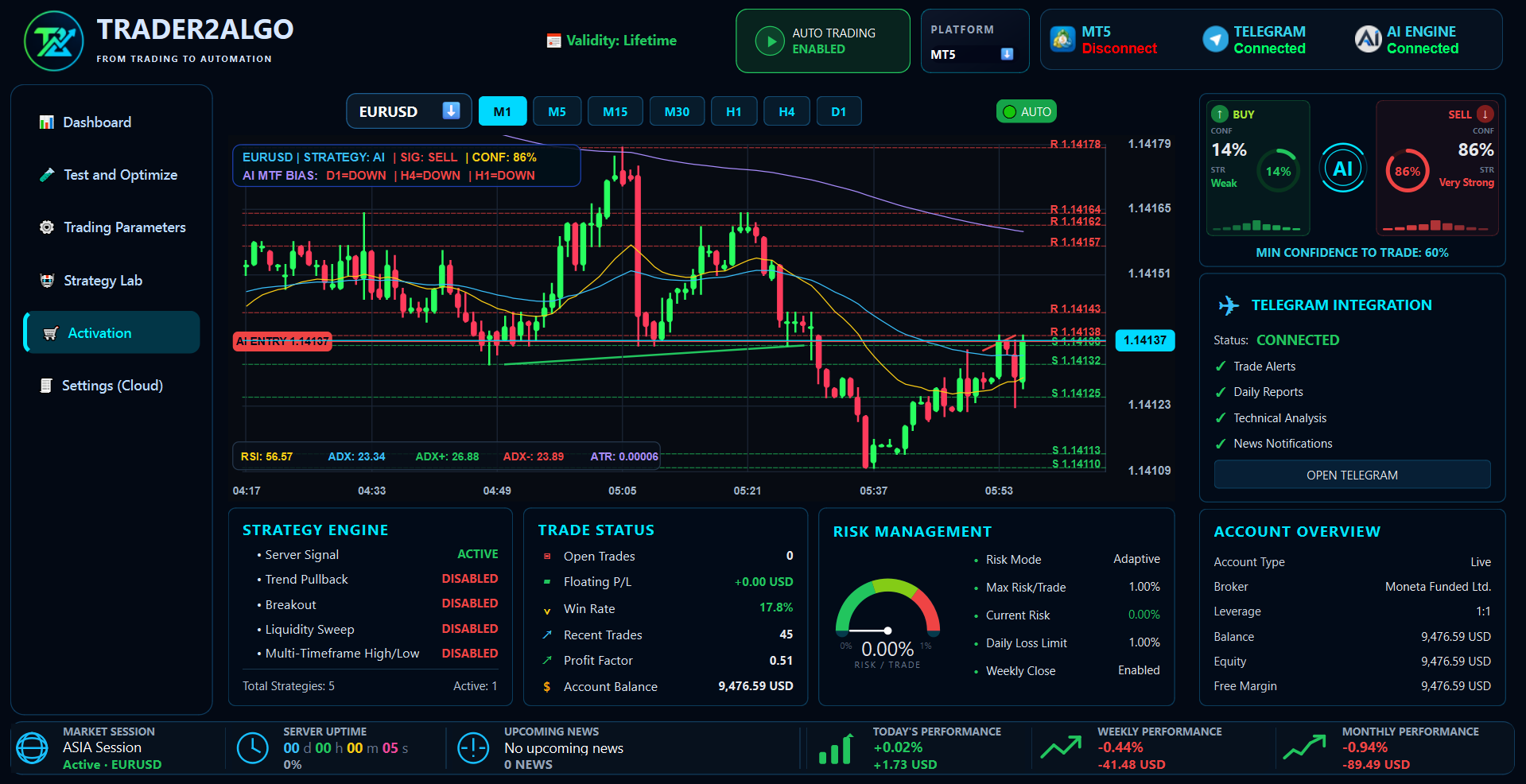Toggle Liquidity Sweep DISABLED status
1526x784 pixels.
point(470,629)
